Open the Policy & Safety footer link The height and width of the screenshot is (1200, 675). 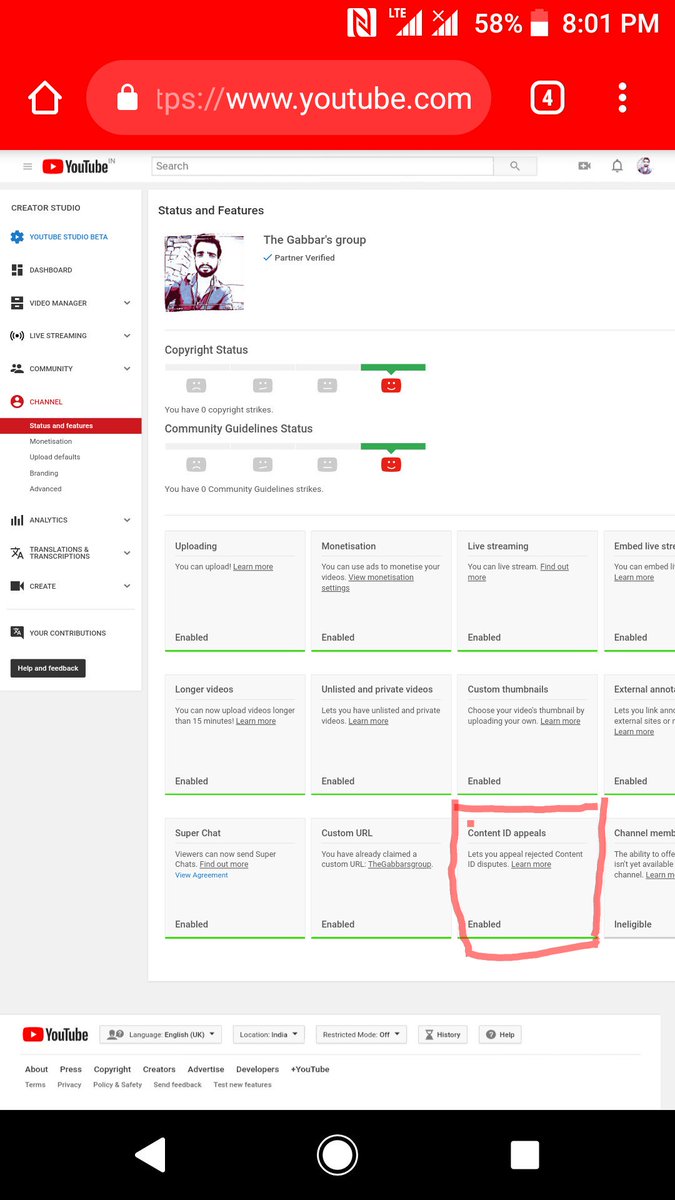point(117,1085)
